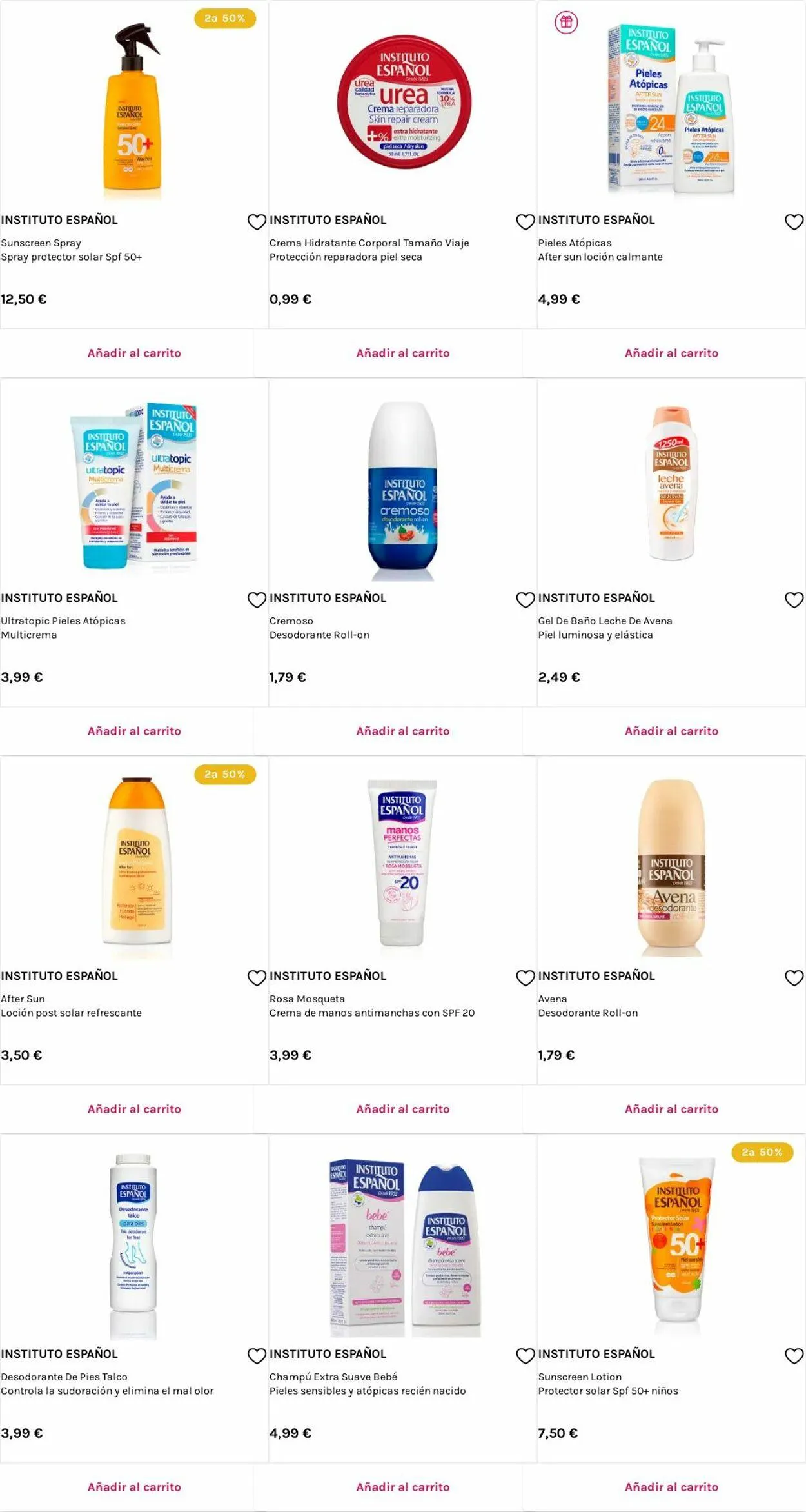Toggle wishlist heart for Champú Extra Suave Bebé
The width and height of the screenshot is (806, 1512).
tap(526, 1356)
